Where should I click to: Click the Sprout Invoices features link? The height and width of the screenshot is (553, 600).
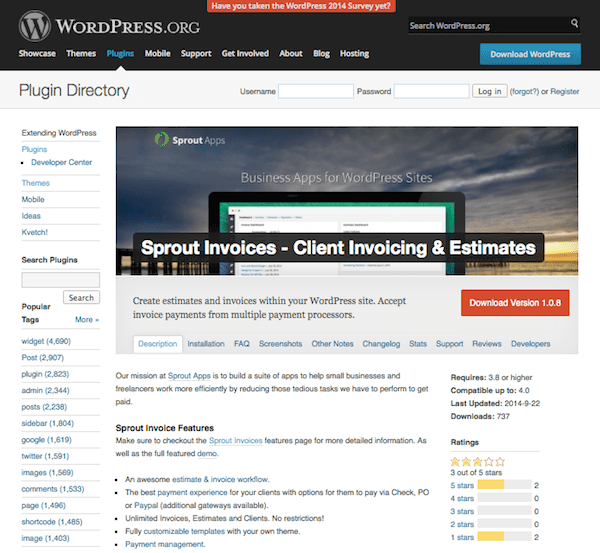point(235,440)
